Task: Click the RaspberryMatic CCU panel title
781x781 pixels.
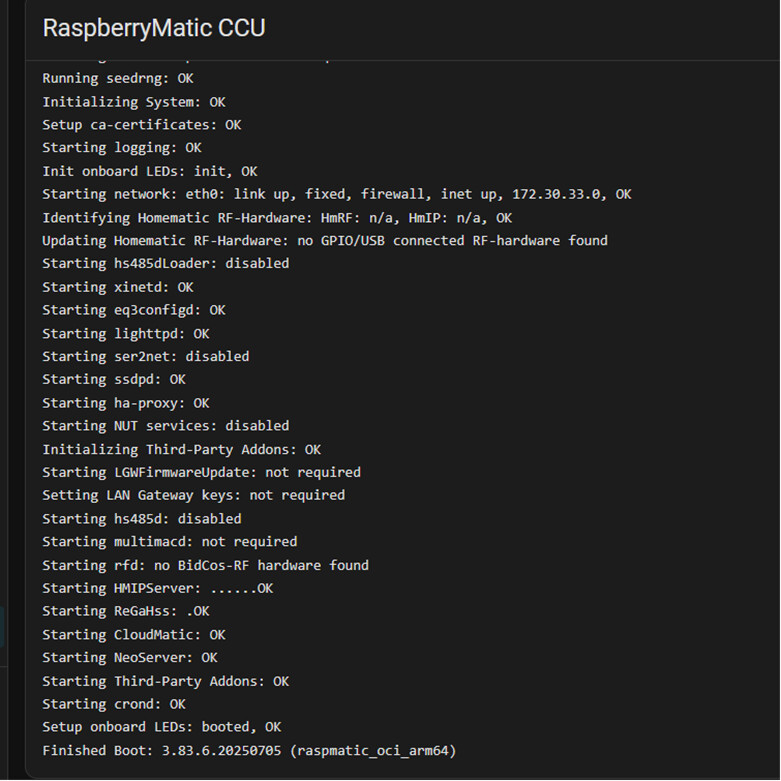Action: (154, 28)
